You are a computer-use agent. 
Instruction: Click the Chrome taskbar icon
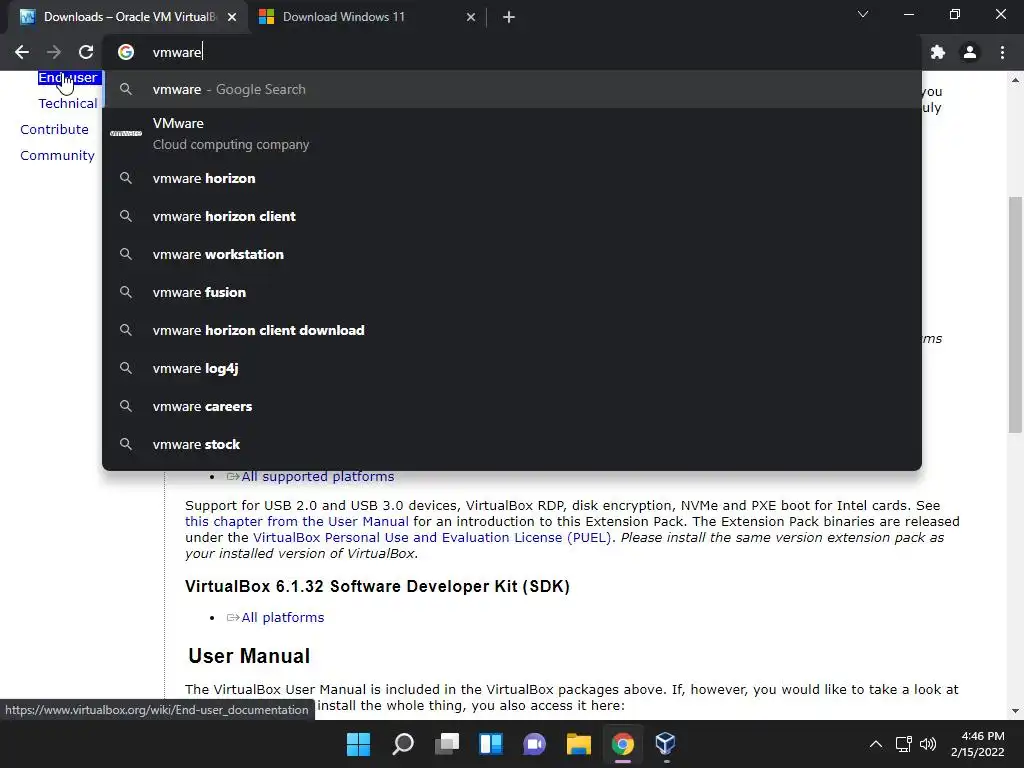[x=622, y=744]
